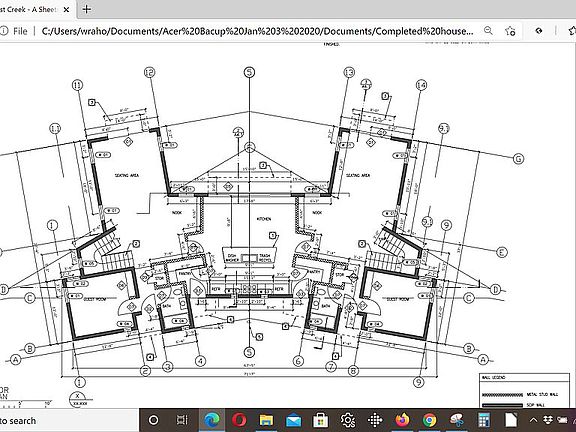Open the Mail app from taskbar
Image resolution: width=576 pixels, height=432 pixels.
point(293,420)
